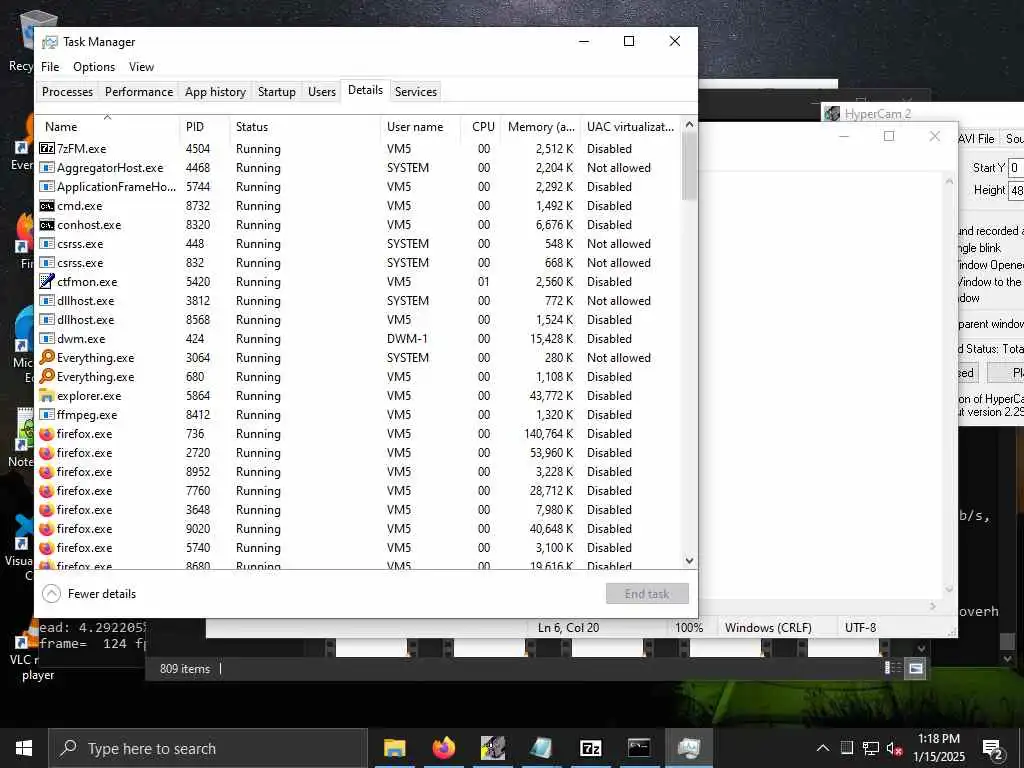Switch to the Users tab
The image size is (1024, 768).
point(322,91)
